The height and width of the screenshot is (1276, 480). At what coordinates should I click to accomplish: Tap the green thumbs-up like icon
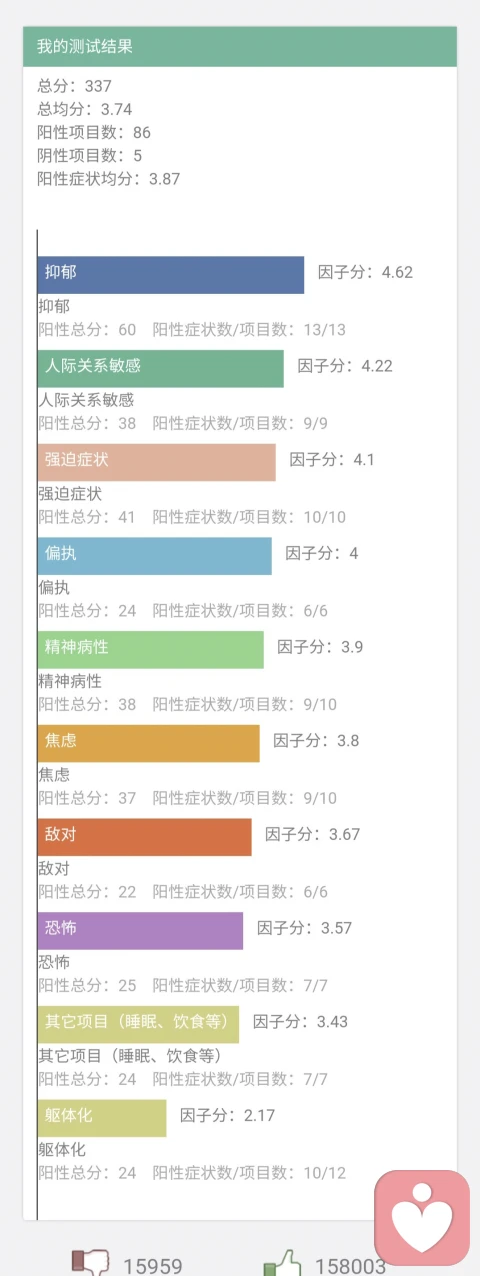(x=282, y=1263)
